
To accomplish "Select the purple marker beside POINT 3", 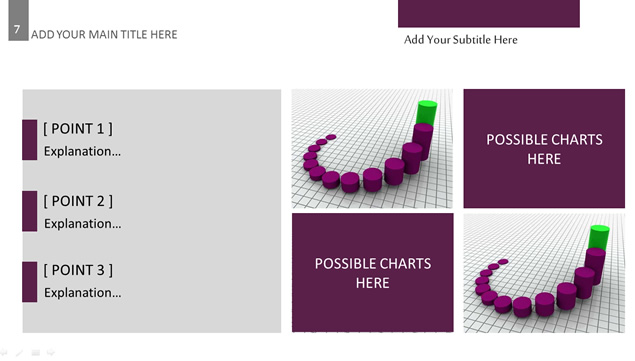I will tap(30, 282).
